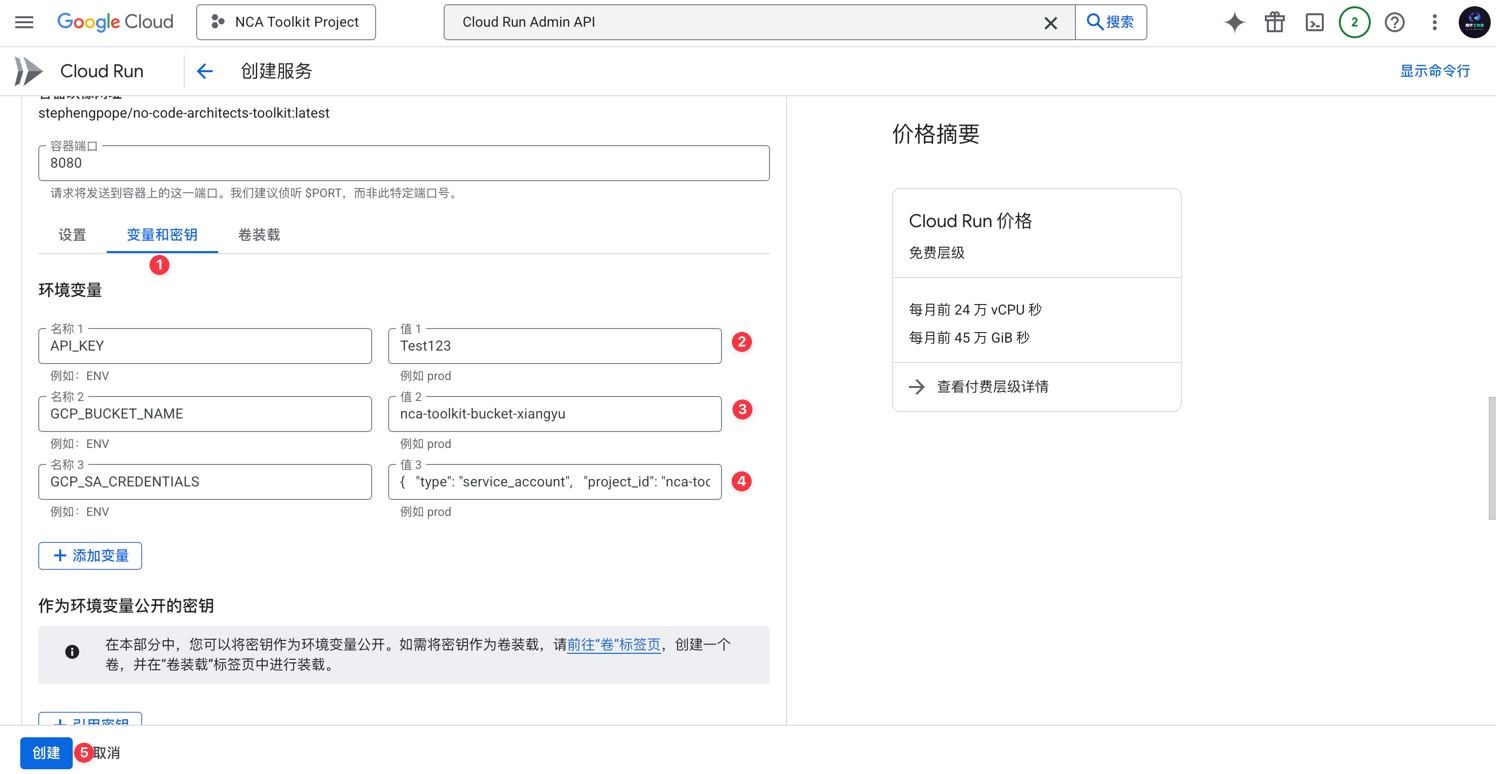Screen dimensions: 1496x774
Task: Open the NCA Toolkit Project selector
Action: 285,21
